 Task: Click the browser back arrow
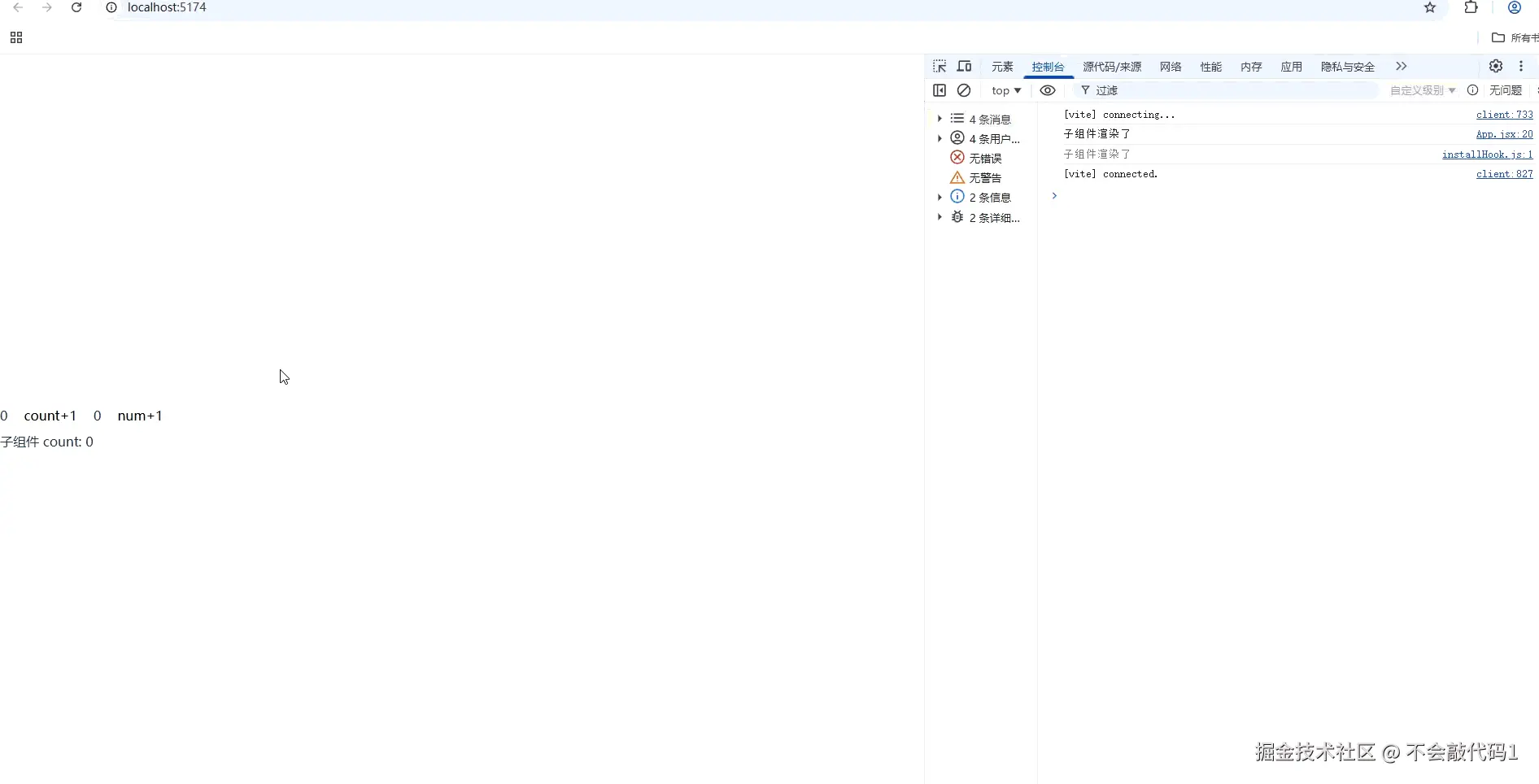coord(18,7)
